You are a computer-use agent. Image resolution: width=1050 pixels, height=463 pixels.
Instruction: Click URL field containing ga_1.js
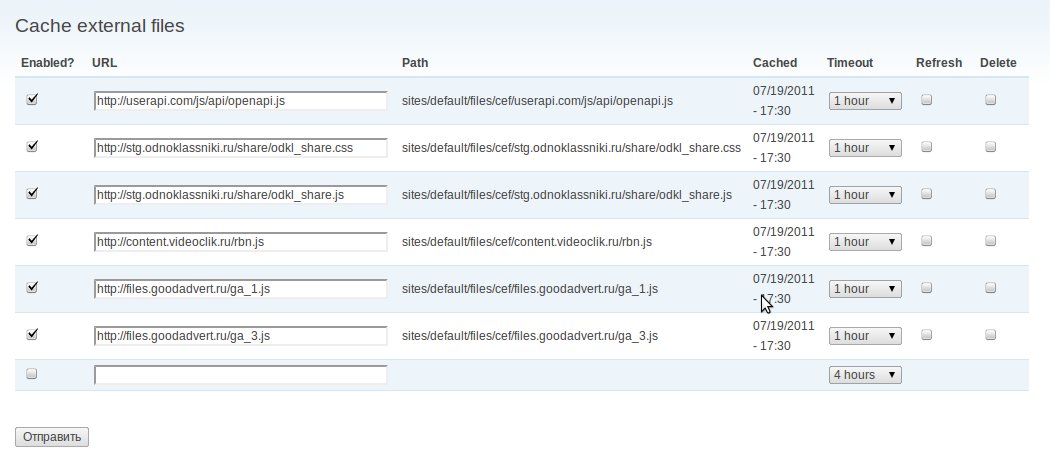click(240, 288)
